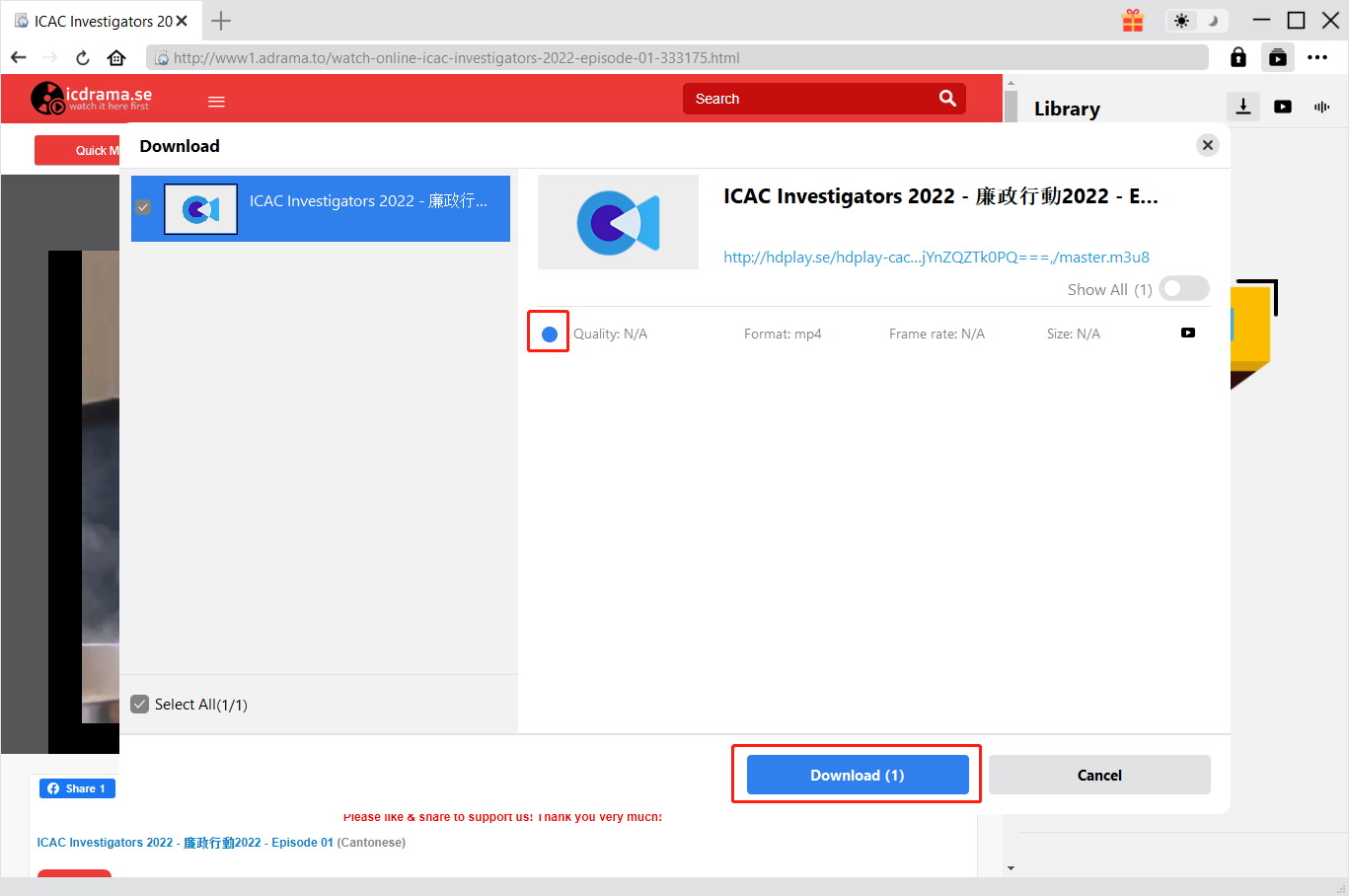Select the ICAC Investigators thumbnail in list
The width and height of the screenshot is (1349, 896).
(200, 208)
